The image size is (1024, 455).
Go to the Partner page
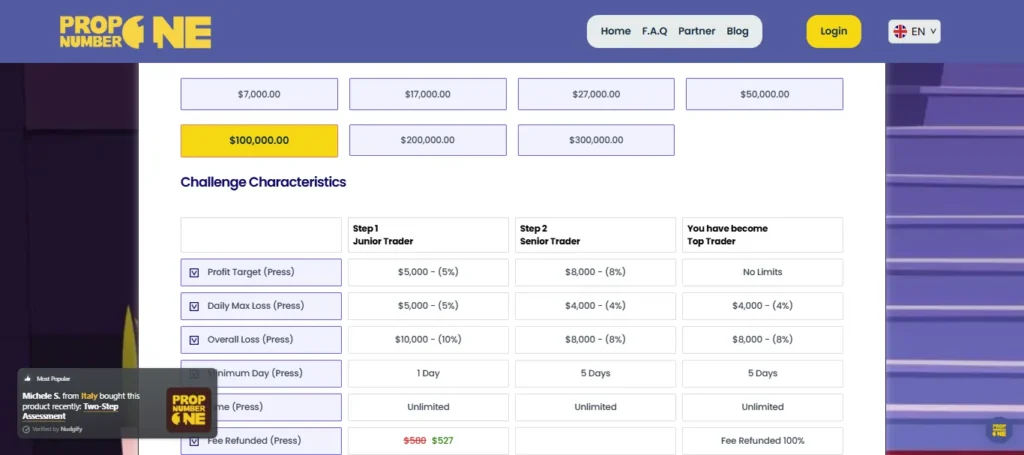tap(696, 31)
